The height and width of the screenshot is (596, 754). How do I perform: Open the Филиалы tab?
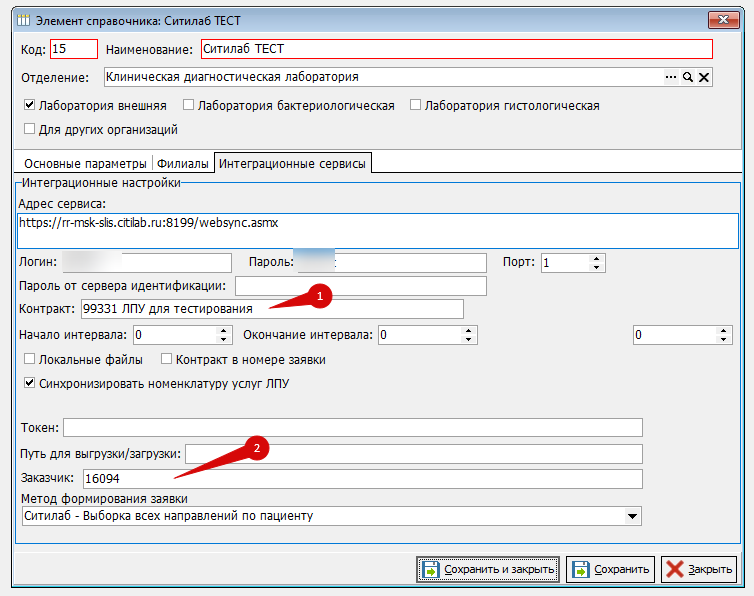coord(183,162)
